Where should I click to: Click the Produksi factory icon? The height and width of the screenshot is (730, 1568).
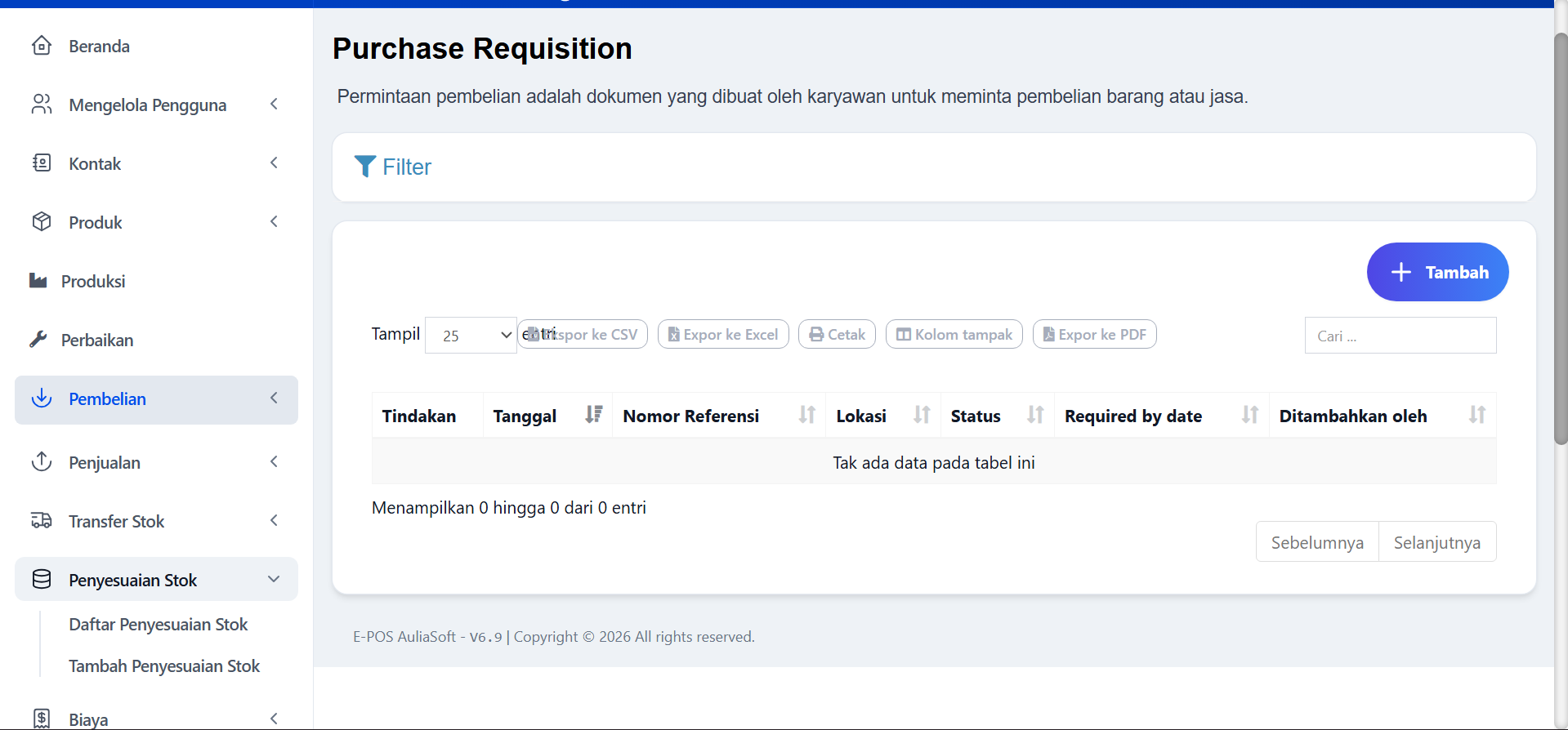pos(38,281)
